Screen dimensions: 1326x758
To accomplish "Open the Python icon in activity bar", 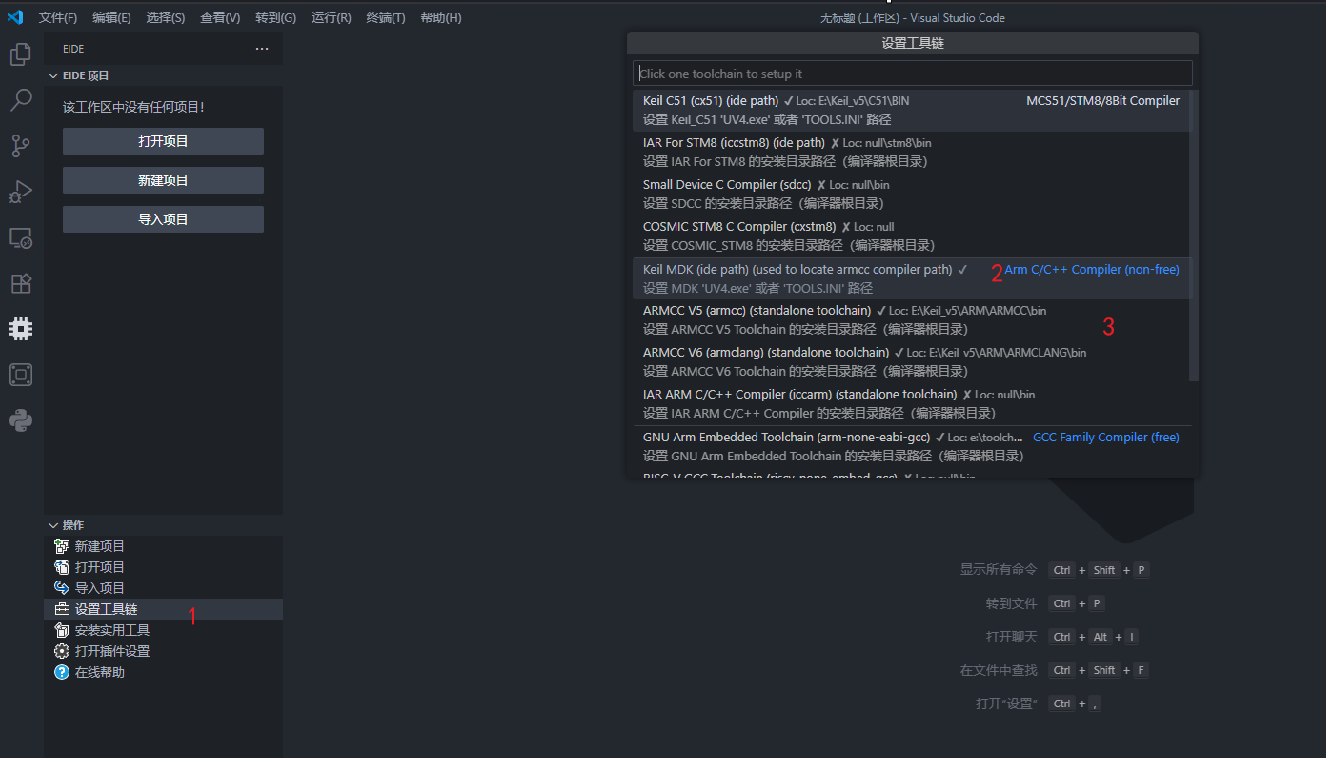I will 20,420.
